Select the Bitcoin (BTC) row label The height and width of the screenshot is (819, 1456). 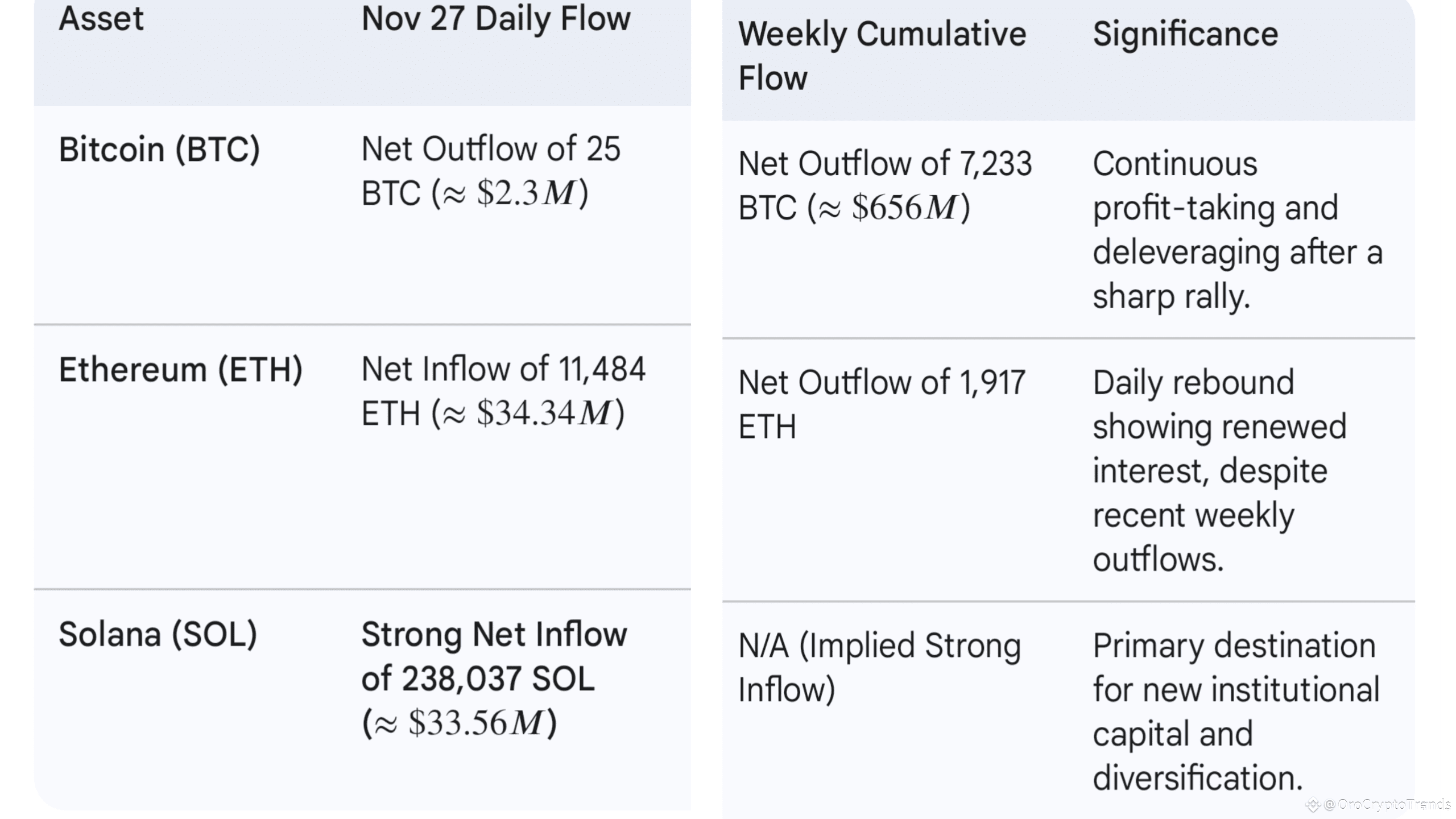(x=159, y=150)
